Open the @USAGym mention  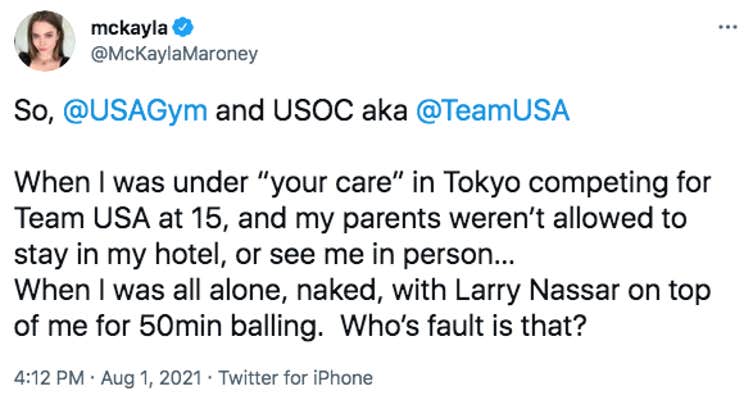136,111
